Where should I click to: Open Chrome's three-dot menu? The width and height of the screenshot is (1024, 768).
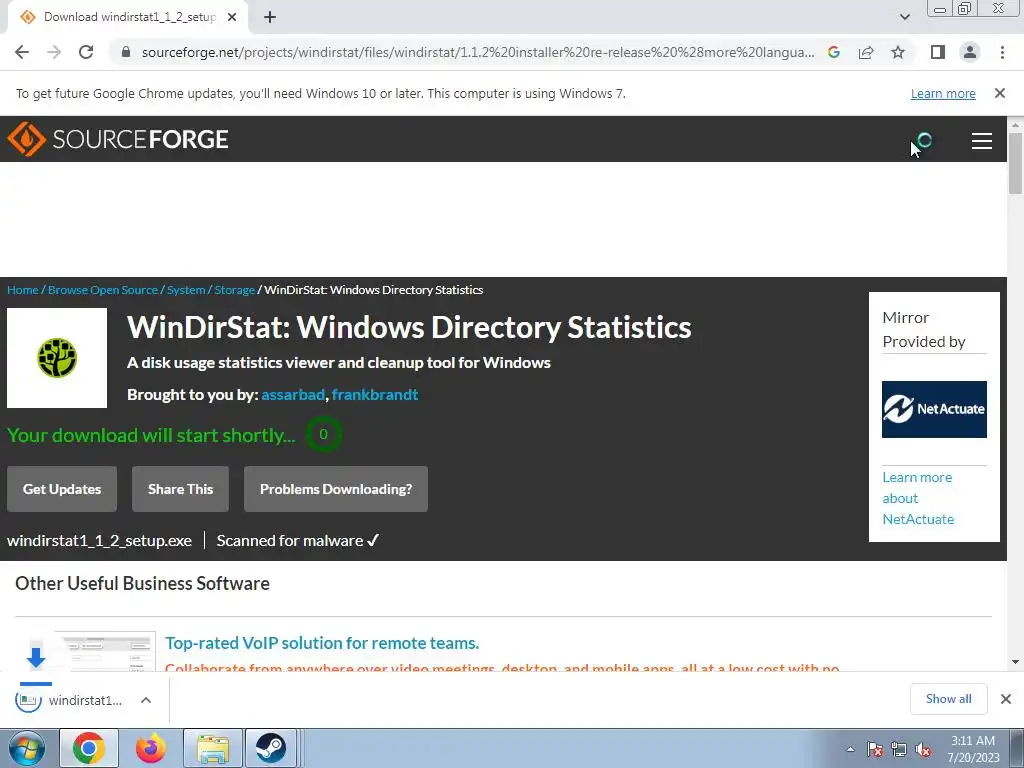[x=1002, y=52]
